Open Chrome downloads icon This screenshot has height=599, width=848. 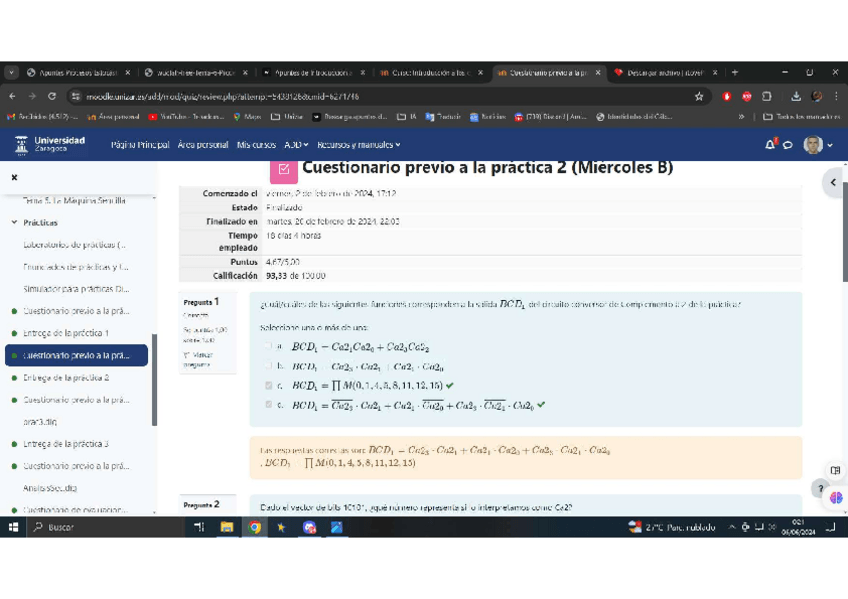pos(796,96)
